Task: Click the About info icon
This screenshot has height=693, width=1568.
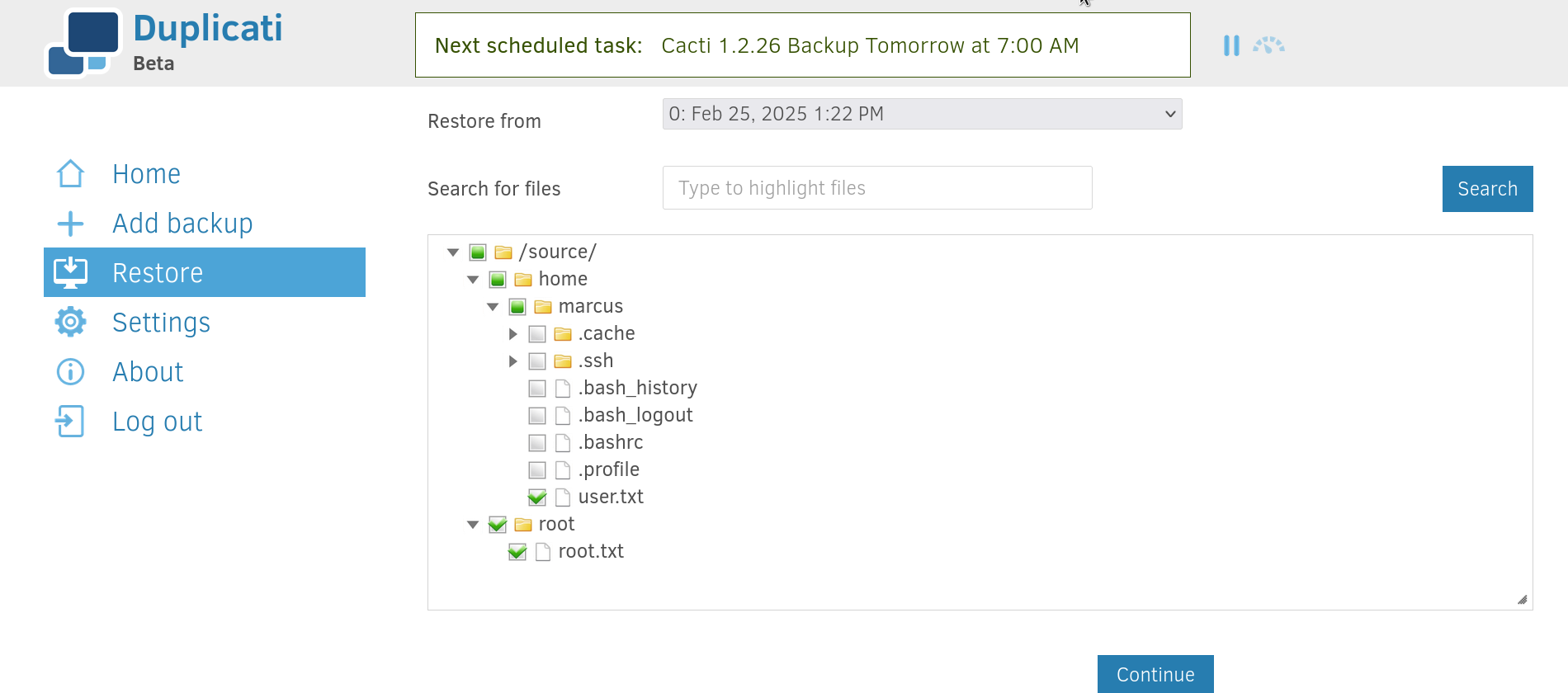Action: [x=70, y=371]
